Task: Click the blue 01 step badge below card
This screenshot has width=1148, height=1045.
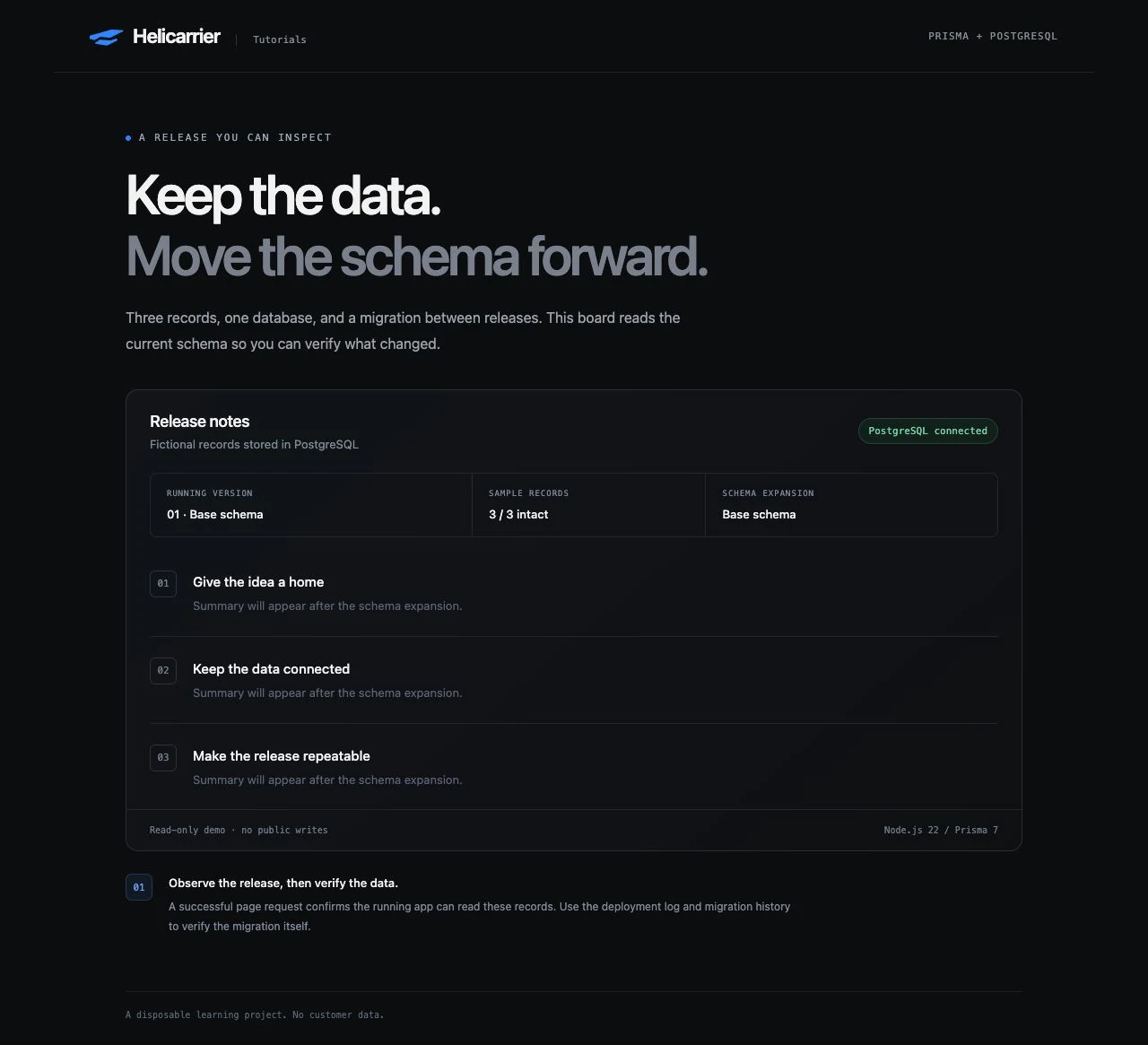Action: (139, 887)
